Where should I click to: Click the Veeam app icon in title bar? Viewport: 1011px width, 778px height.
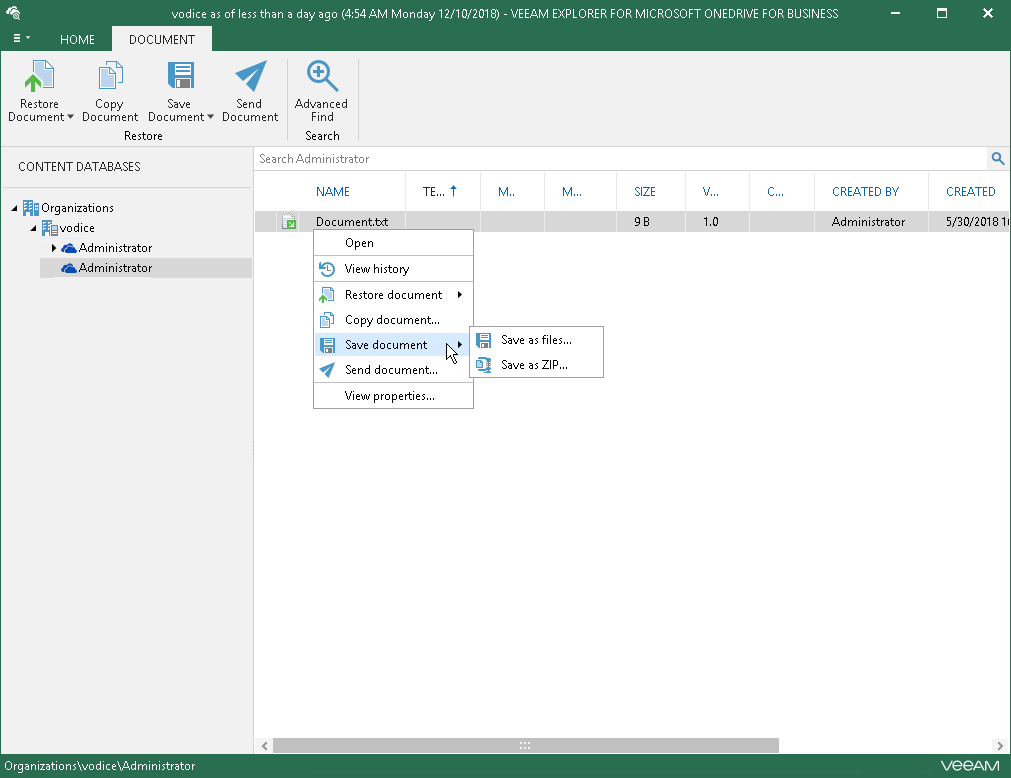click(13, 13)
